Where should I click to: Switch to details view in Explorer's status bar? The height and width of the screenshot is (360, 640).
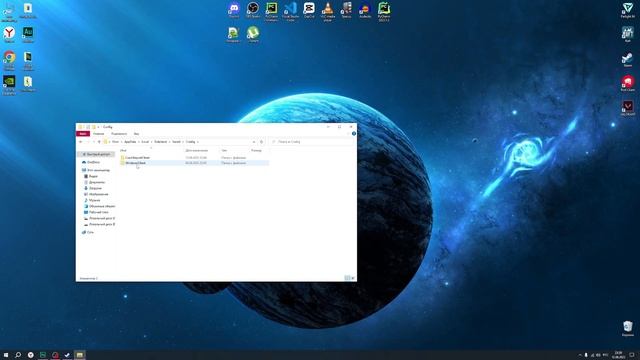(x=347, y=278)
